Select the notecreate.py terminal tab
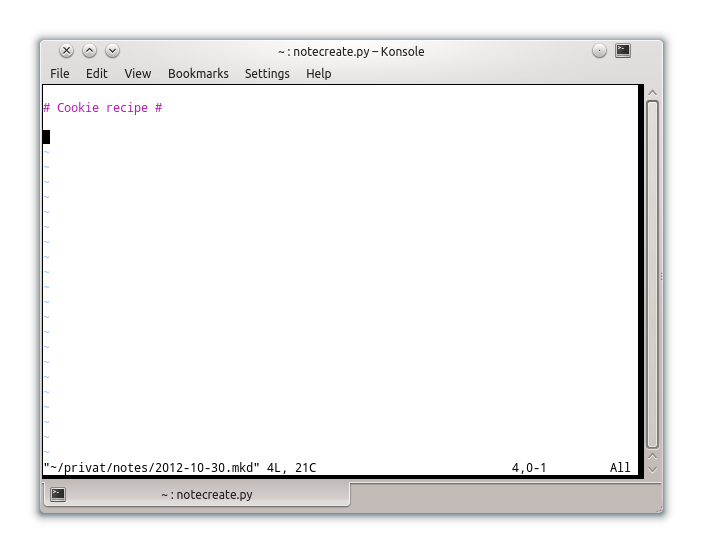This screenshot has width=703, height=553. (196, 494)
